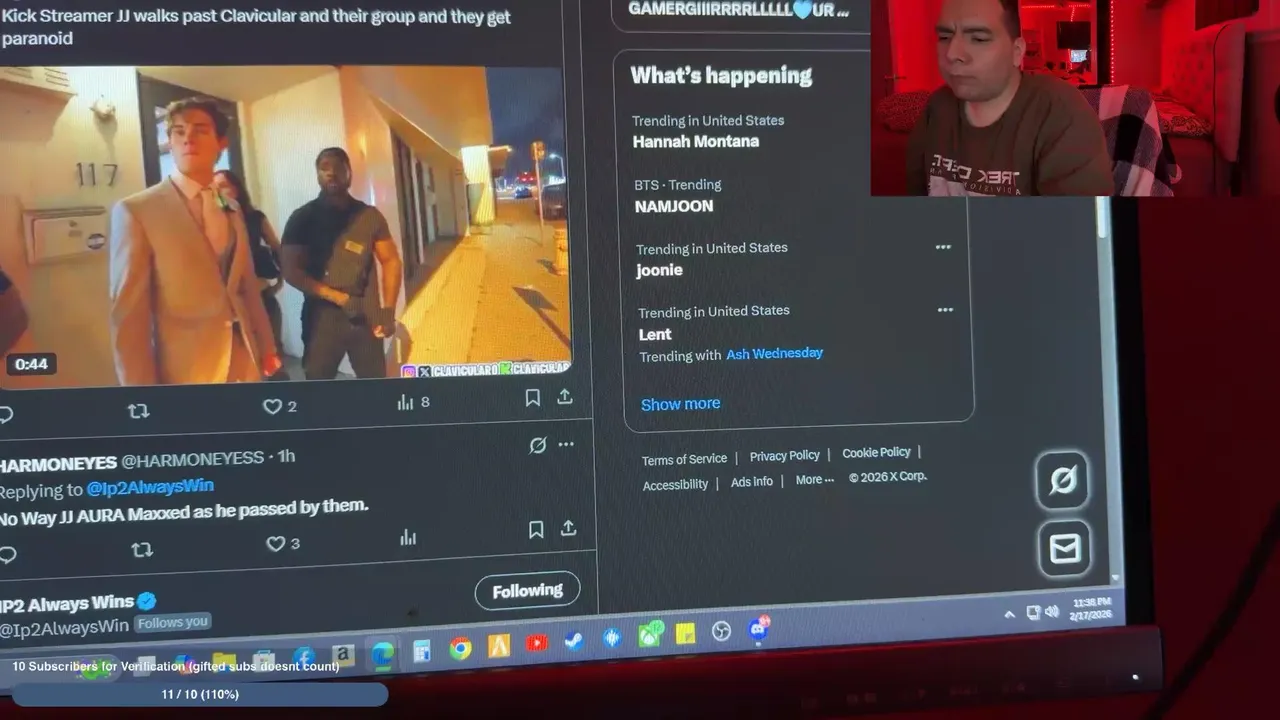This screenshot has width=1280, height=720.
Task: Open Xbox app from the taskbar
Action: point(649,636)
